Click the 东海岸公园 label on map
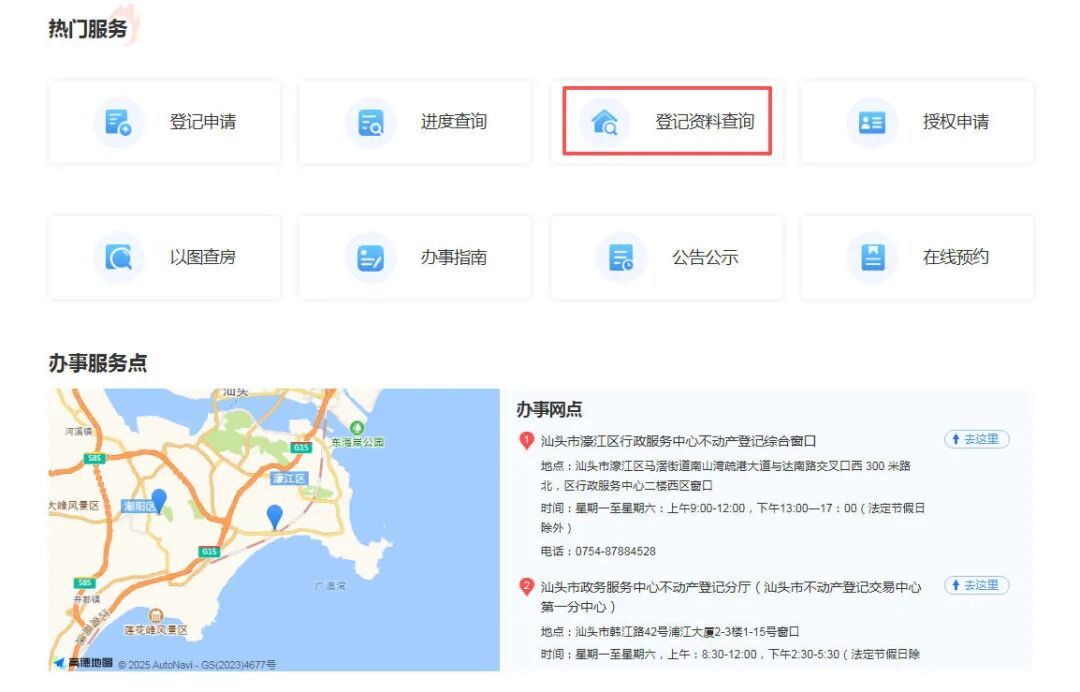This screenshot has height=692, width=1080. 358,442
